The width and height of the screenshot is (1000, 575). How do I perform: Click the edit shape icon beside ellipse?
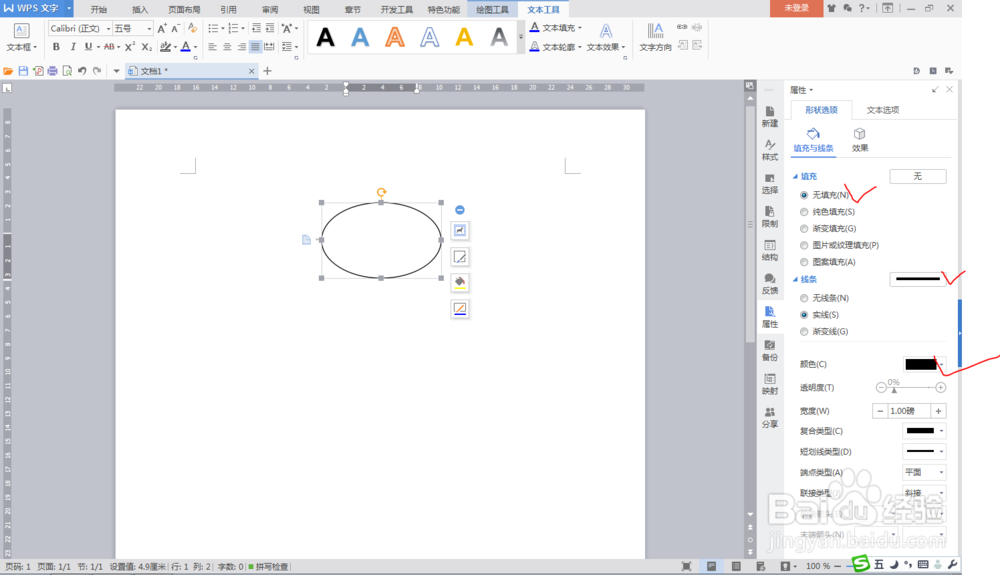pos(460,258)
